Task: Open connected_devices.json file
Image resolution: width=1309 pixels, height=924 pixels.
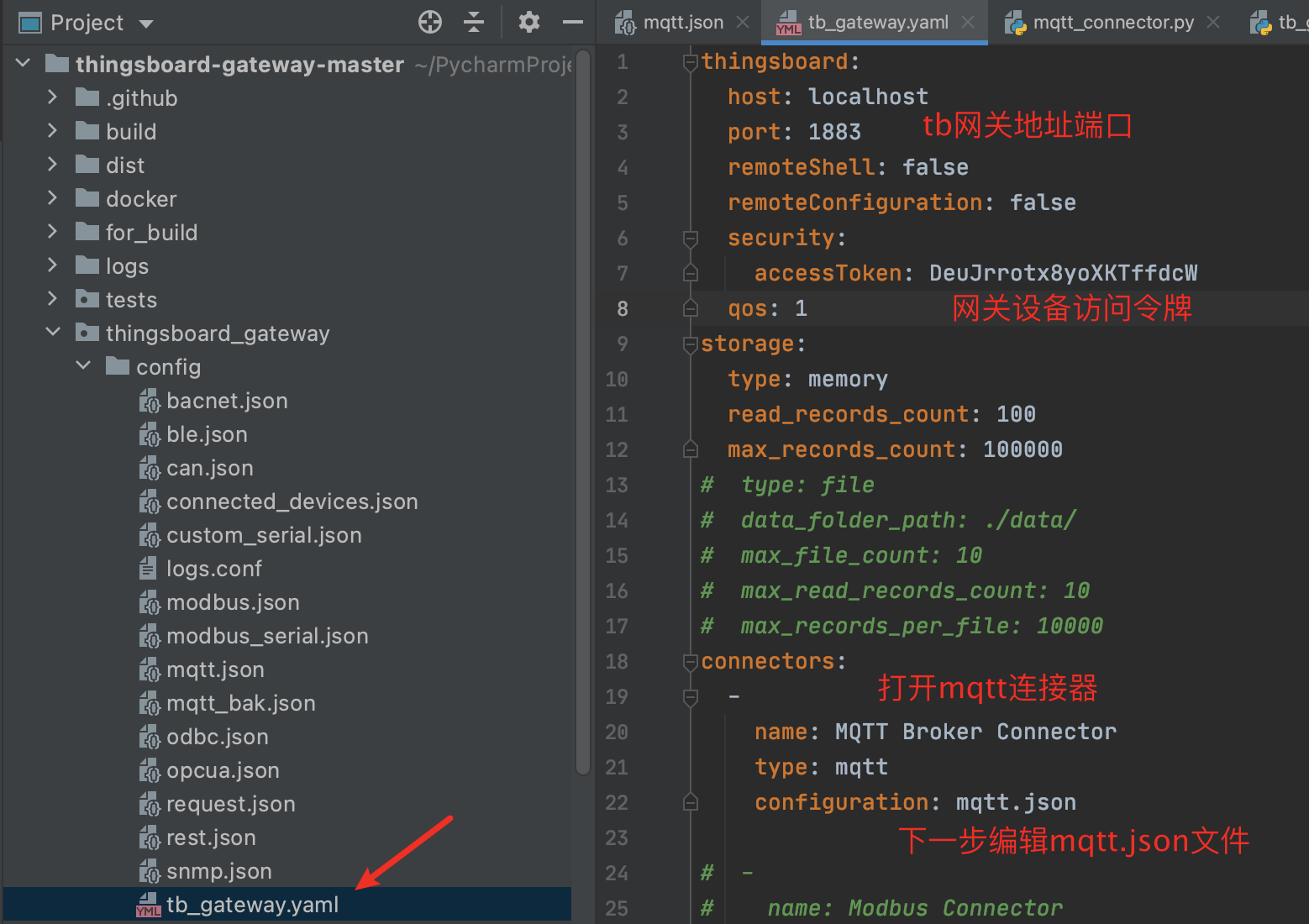Action: (x=292, y=501)
